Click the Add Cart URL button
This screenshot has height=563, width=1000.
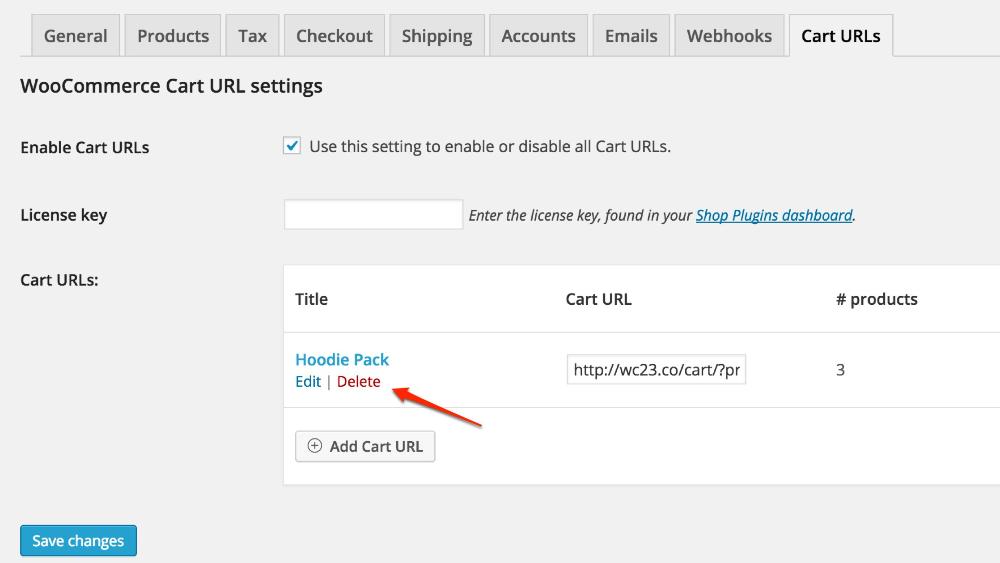365,446
